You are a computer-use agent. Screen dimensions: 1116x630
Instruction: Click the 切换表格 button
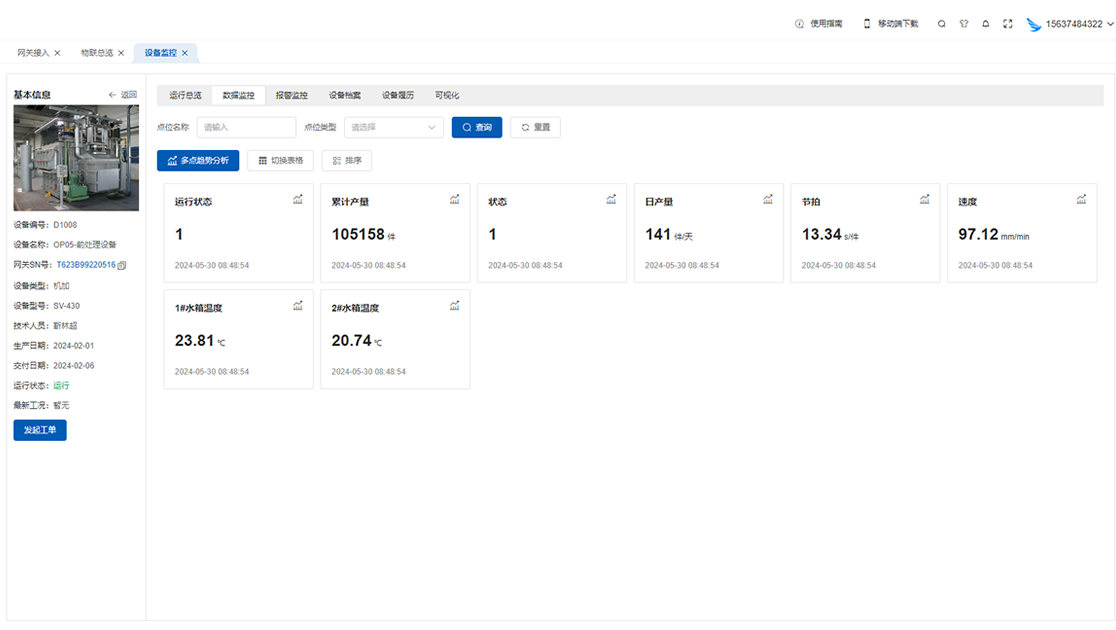[x=281, y=160]
